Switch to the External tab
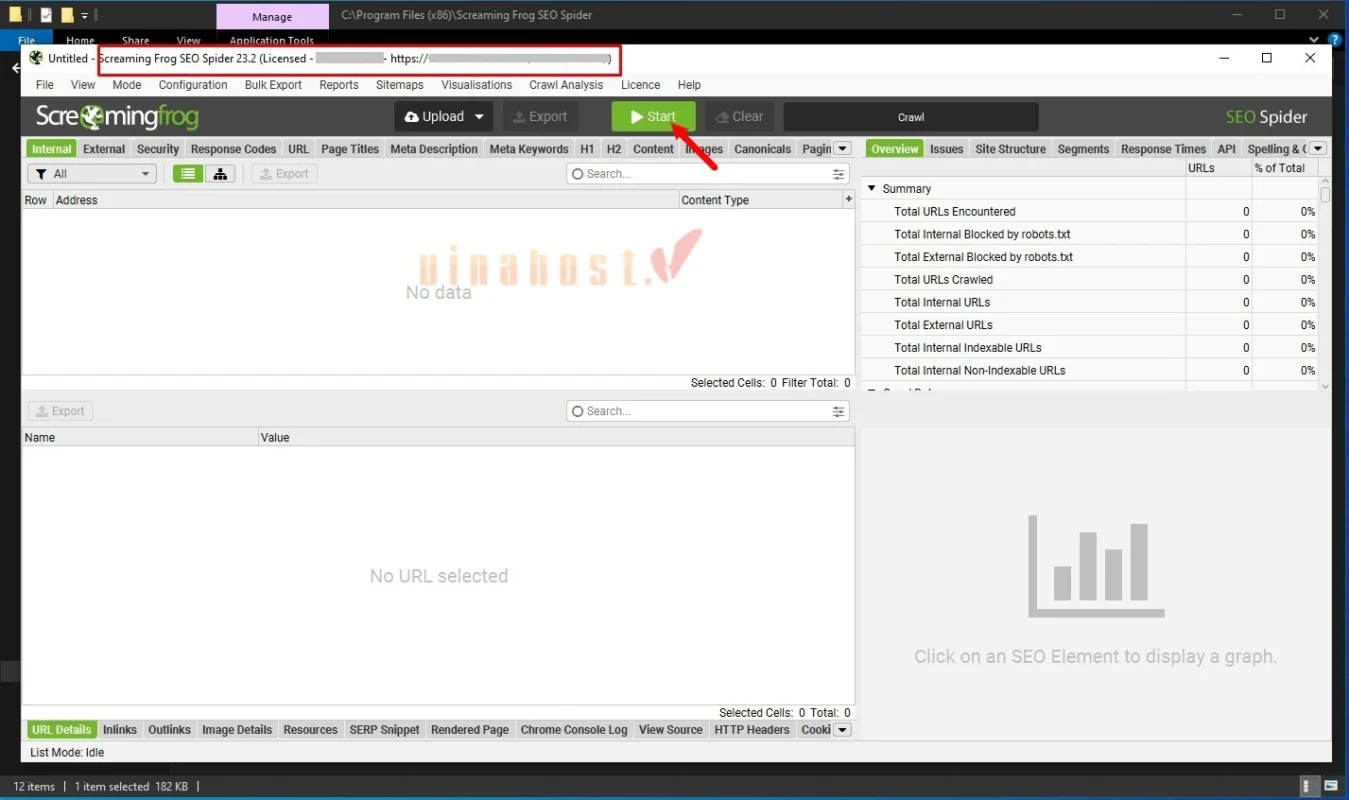 [x=104, y=149]
